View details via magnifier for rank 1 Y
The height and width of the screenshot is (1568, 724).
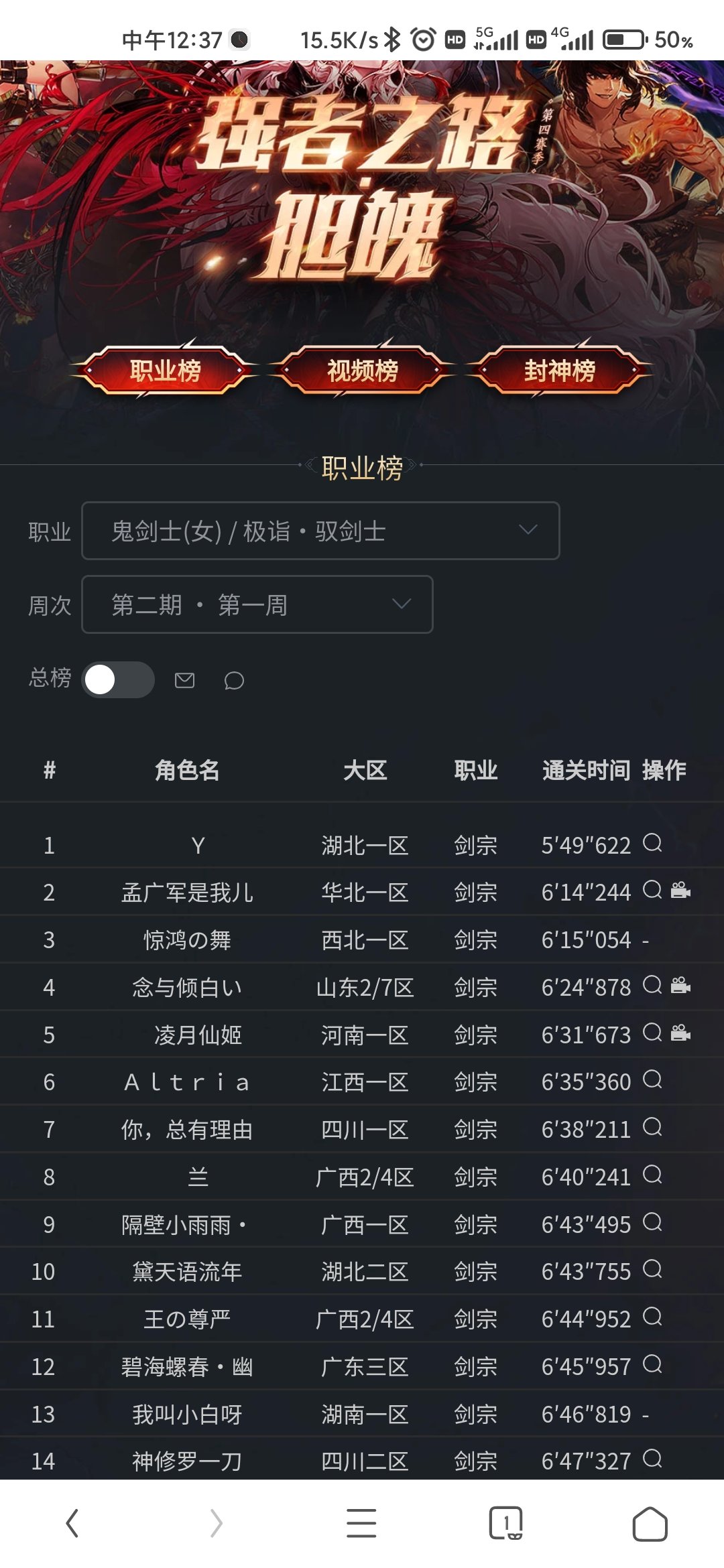[652, 843]
